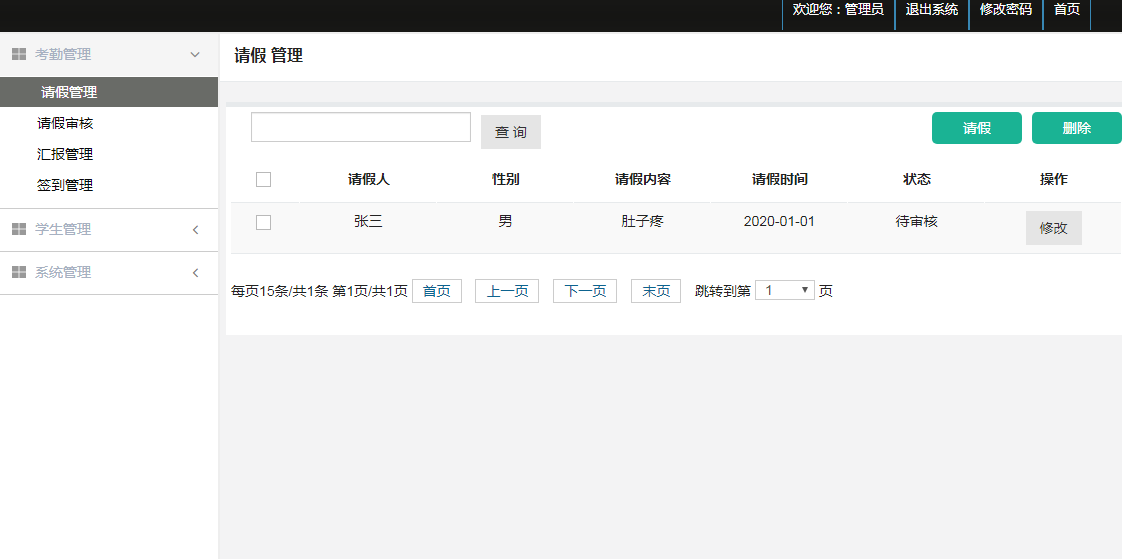Click the grid icon beside 学生管理

click(x=18, y=229)
